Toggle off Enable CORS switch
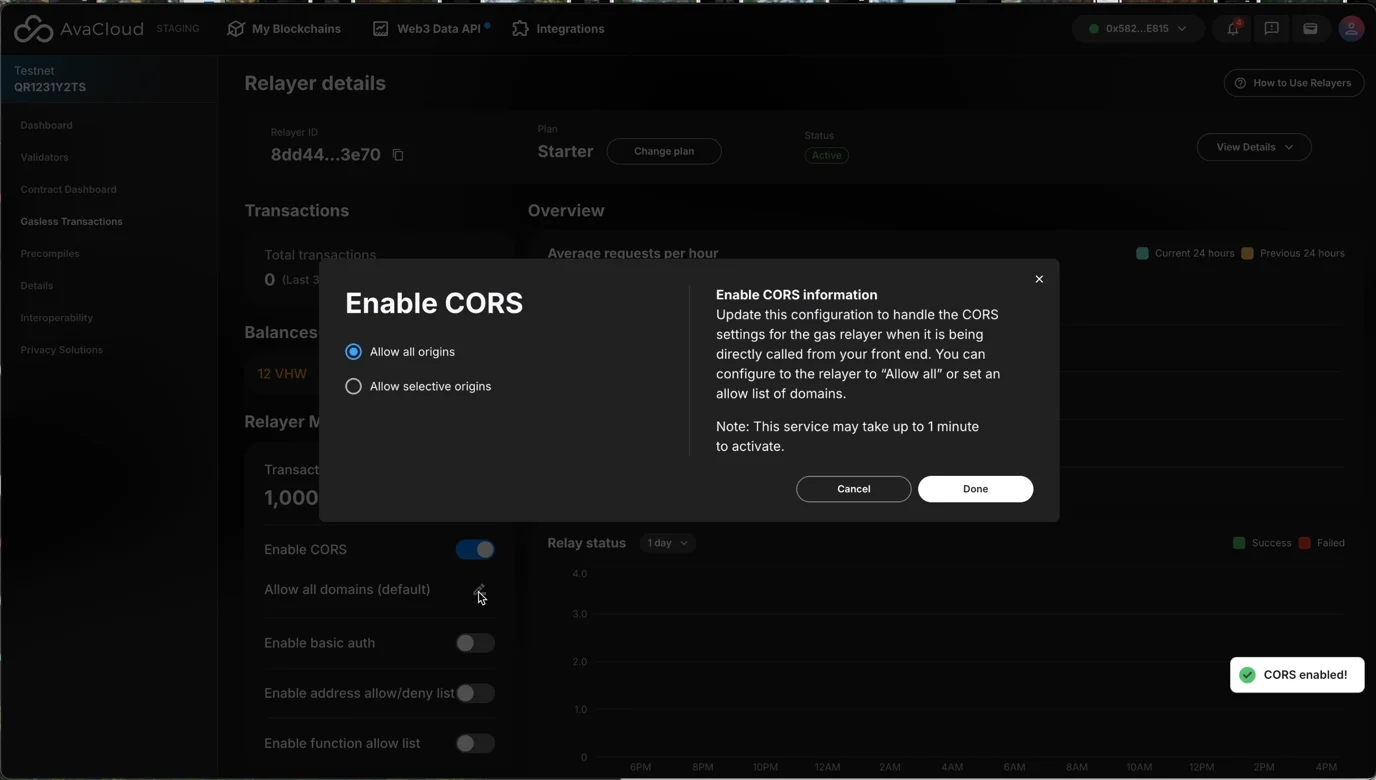 pyautogui.click(x=475, y=549)
